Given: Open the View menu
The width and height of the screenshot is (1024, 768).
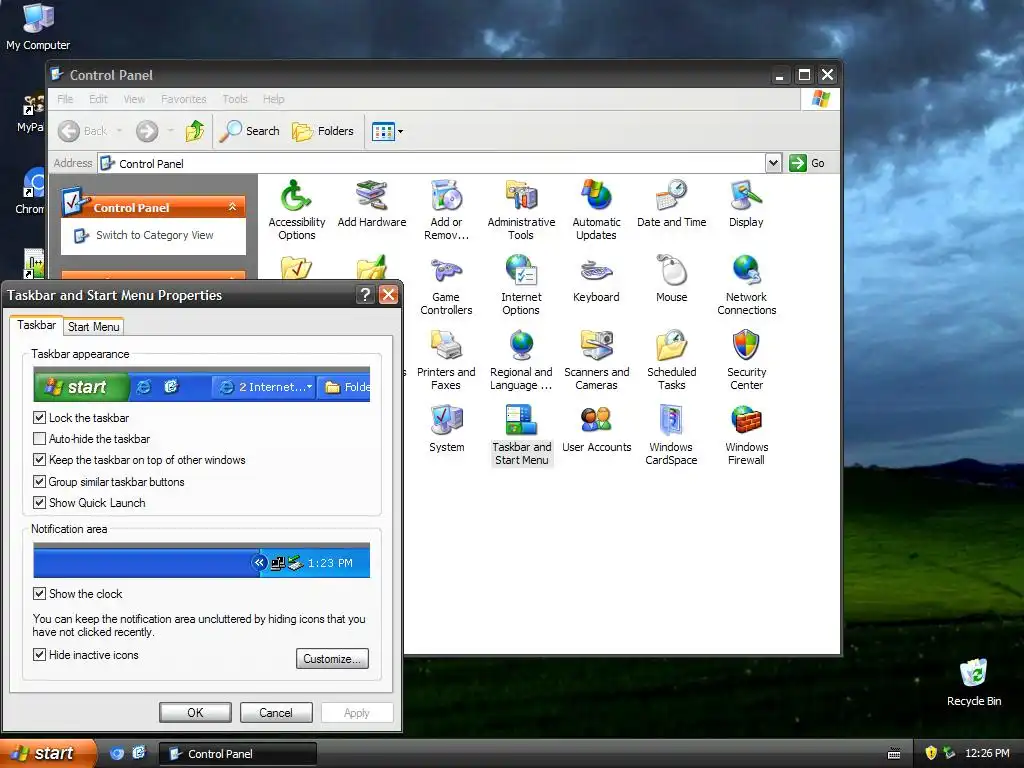Looking at the screenshot, I should coord(134,99).
